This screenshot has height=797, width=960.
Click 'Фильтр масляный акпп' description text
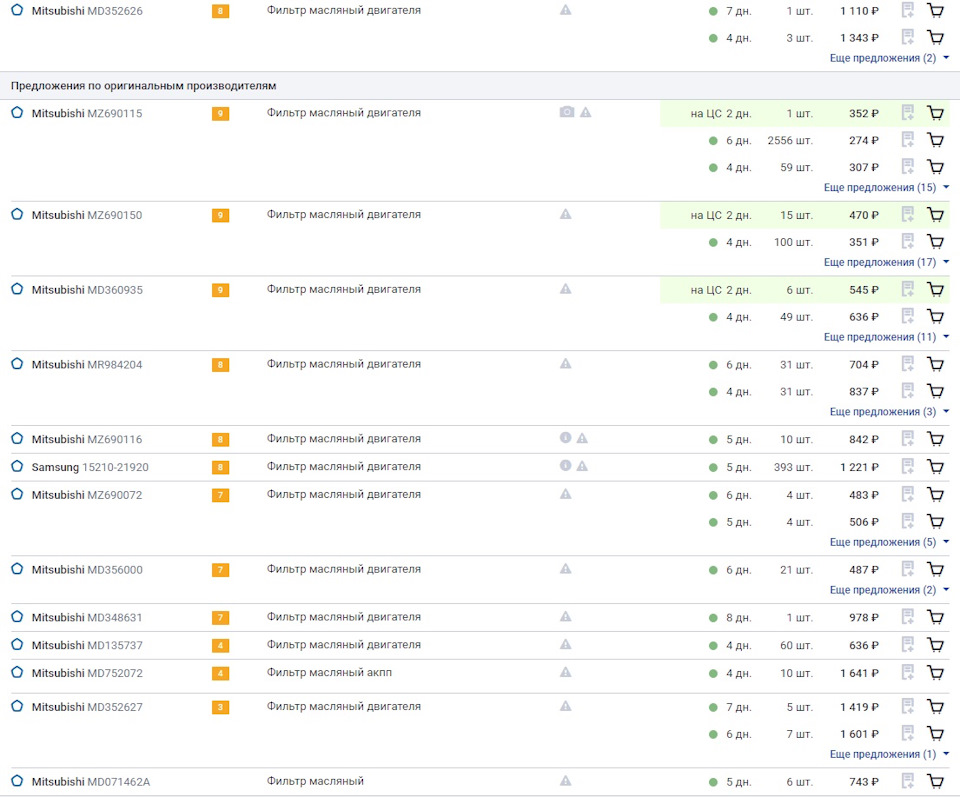(329, 672)
